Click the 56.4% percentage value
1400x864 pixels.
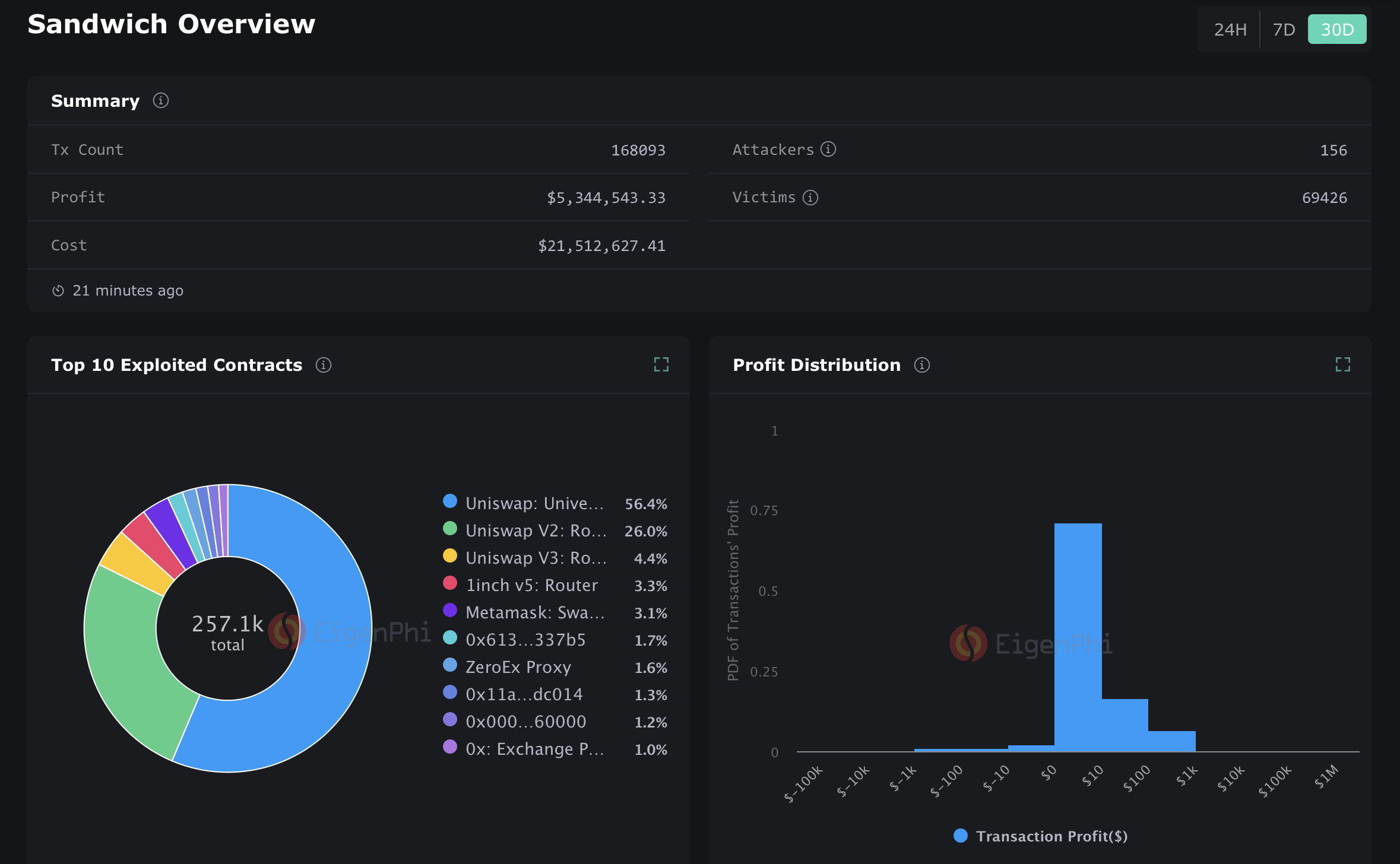coord(646,504)
